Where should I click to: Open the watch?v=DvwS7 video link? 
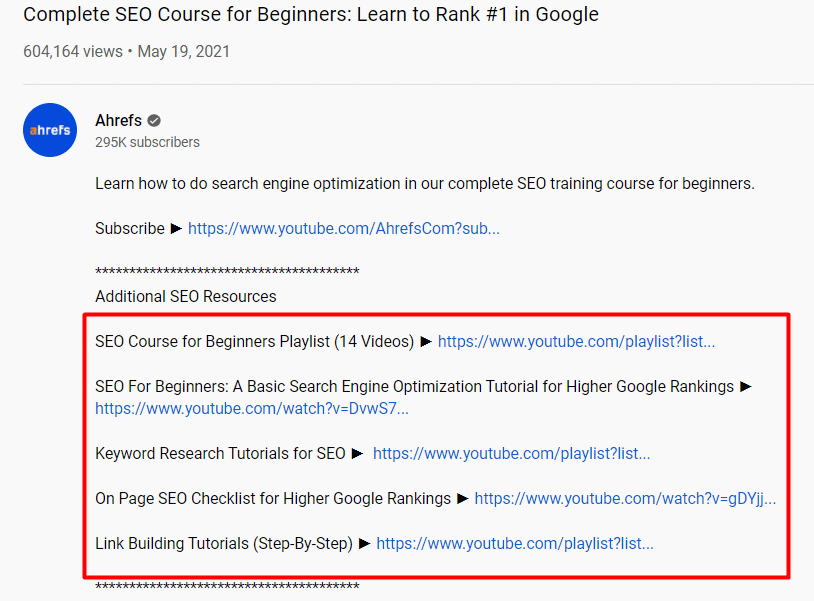(x=252, y=408)
